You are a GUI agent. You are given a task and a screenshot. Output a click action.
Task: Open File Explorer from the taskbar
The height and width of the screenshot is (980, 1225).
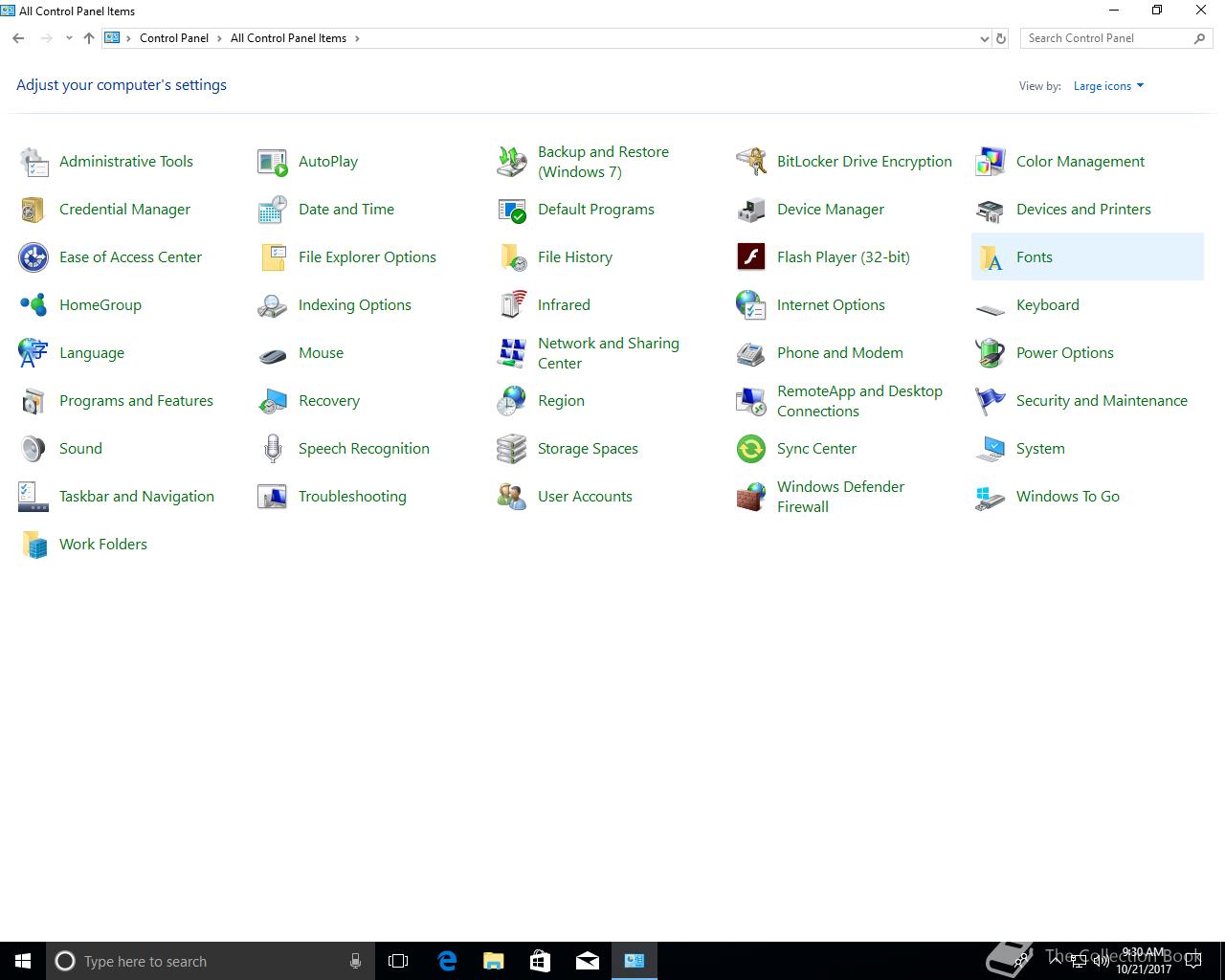click(494, 961)
